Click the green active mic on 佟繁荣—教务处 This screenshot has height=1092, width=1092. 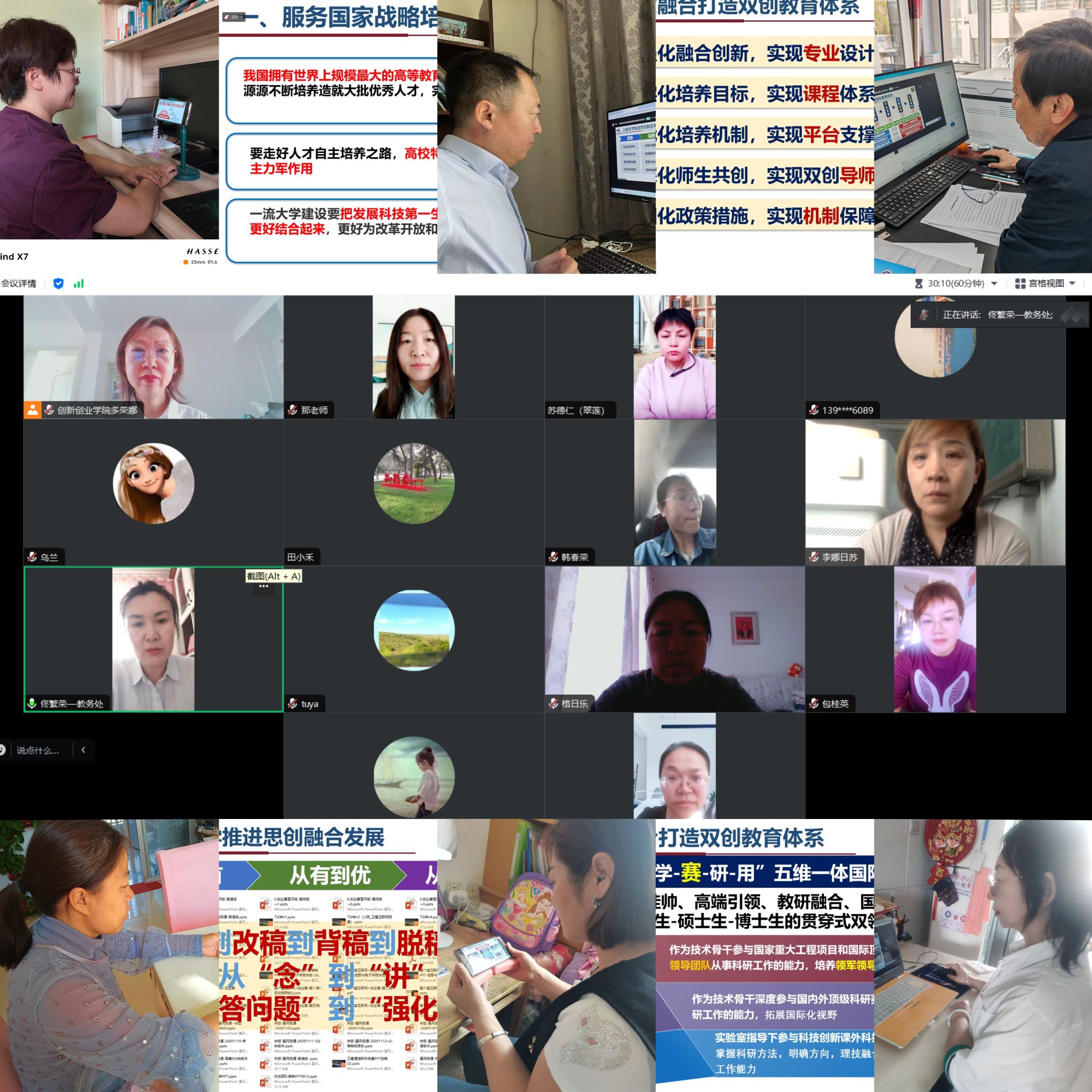pos(31,703)
